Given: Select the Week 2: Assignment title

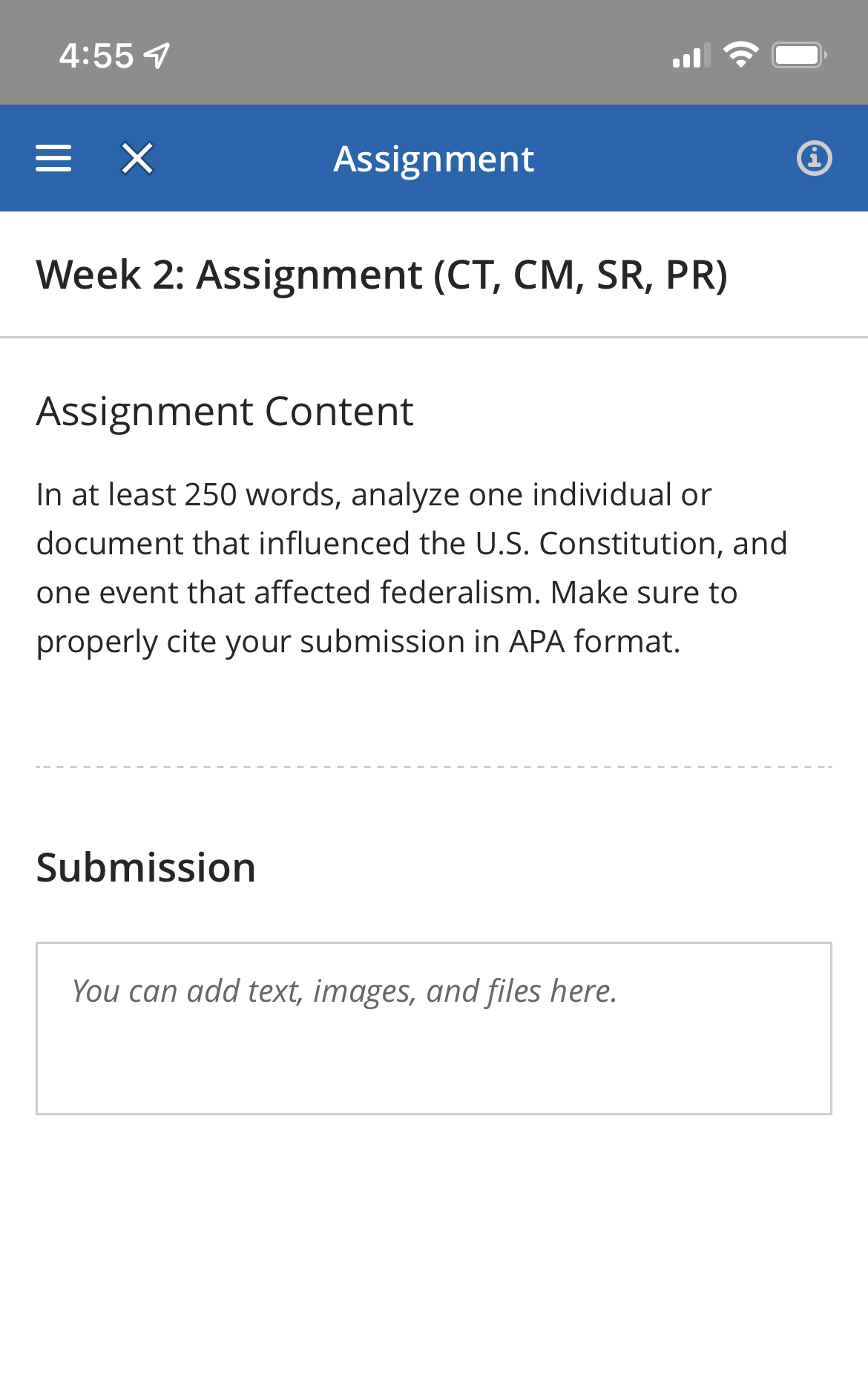Looking at the screenshot, I should point(381,275).
